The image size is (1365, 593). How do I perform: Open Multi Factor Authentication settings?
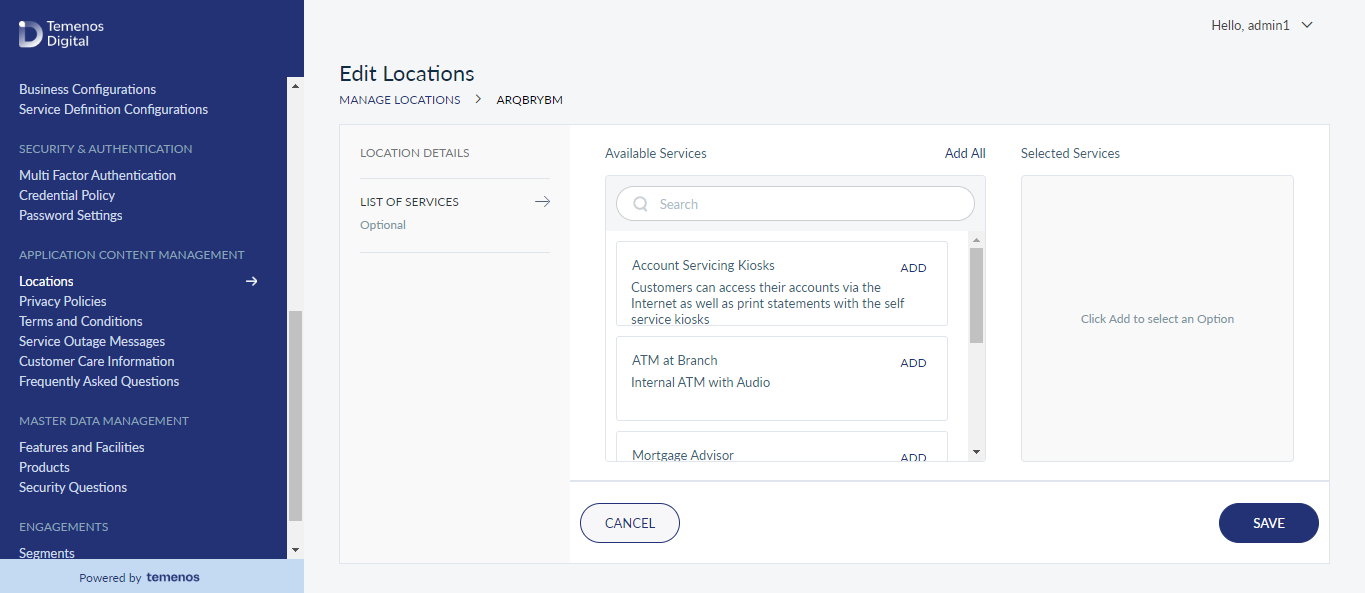tap(98, 175)
